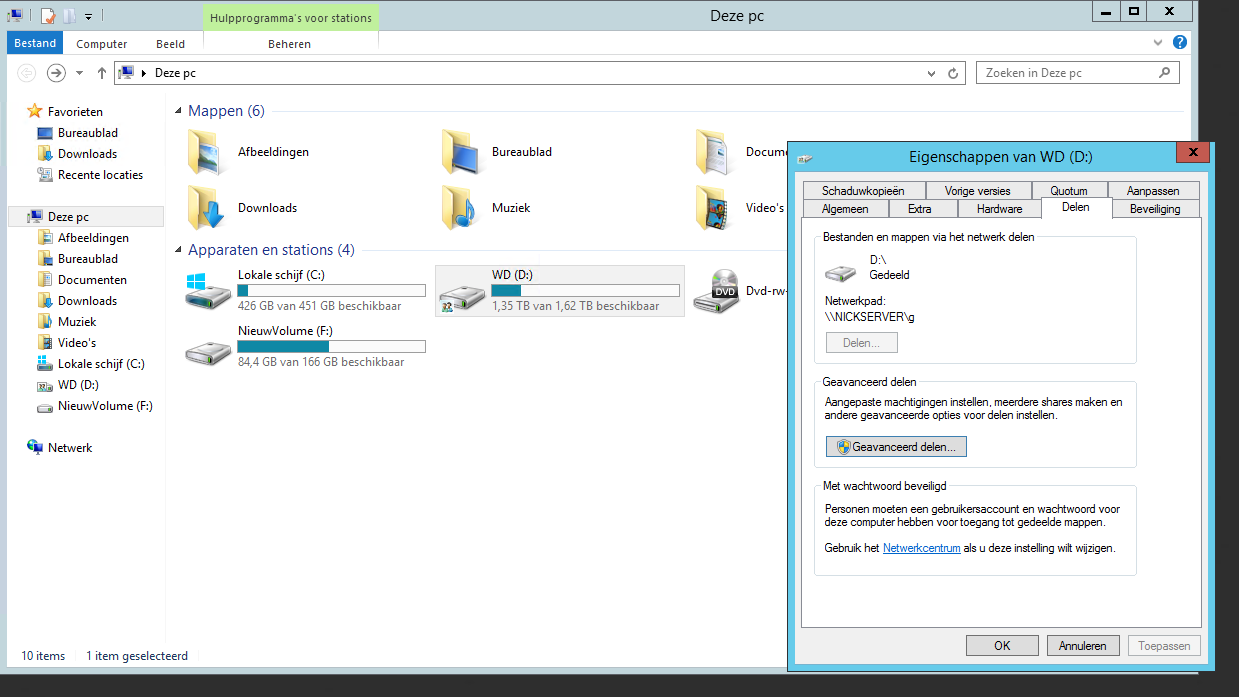Click the Afbeeldingen folder icon
The height and width of the screenshot is (697, 1239).
208,152
